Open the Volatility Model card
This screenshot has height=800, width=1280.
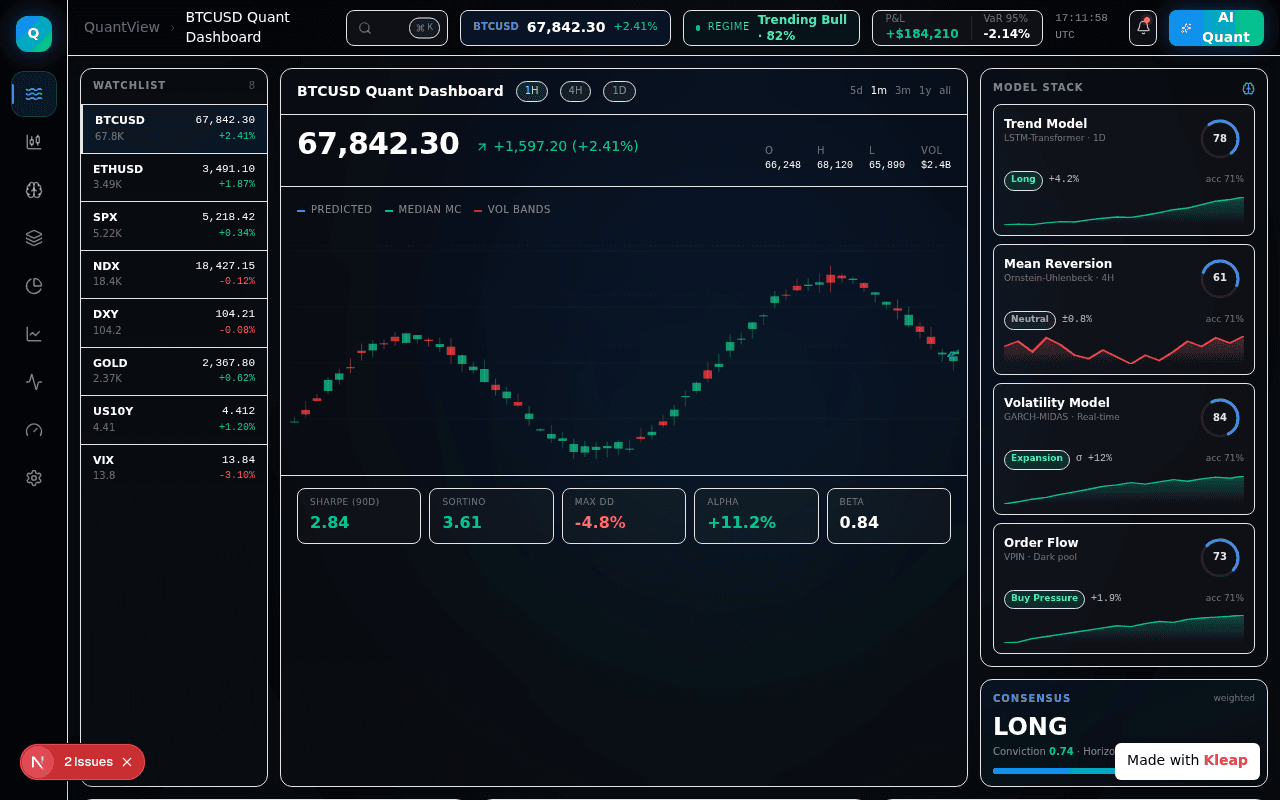tap(1124, 449)
